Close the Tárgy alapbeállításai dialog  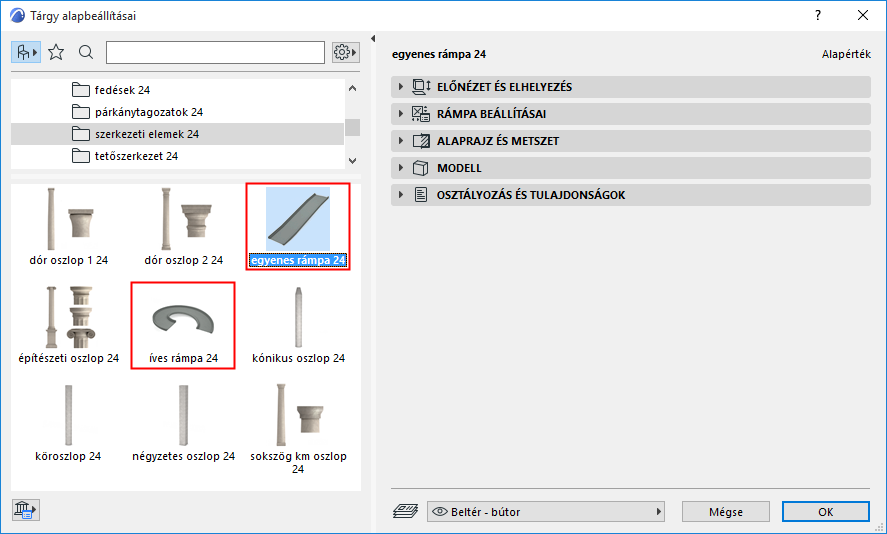tap(863, 16)
